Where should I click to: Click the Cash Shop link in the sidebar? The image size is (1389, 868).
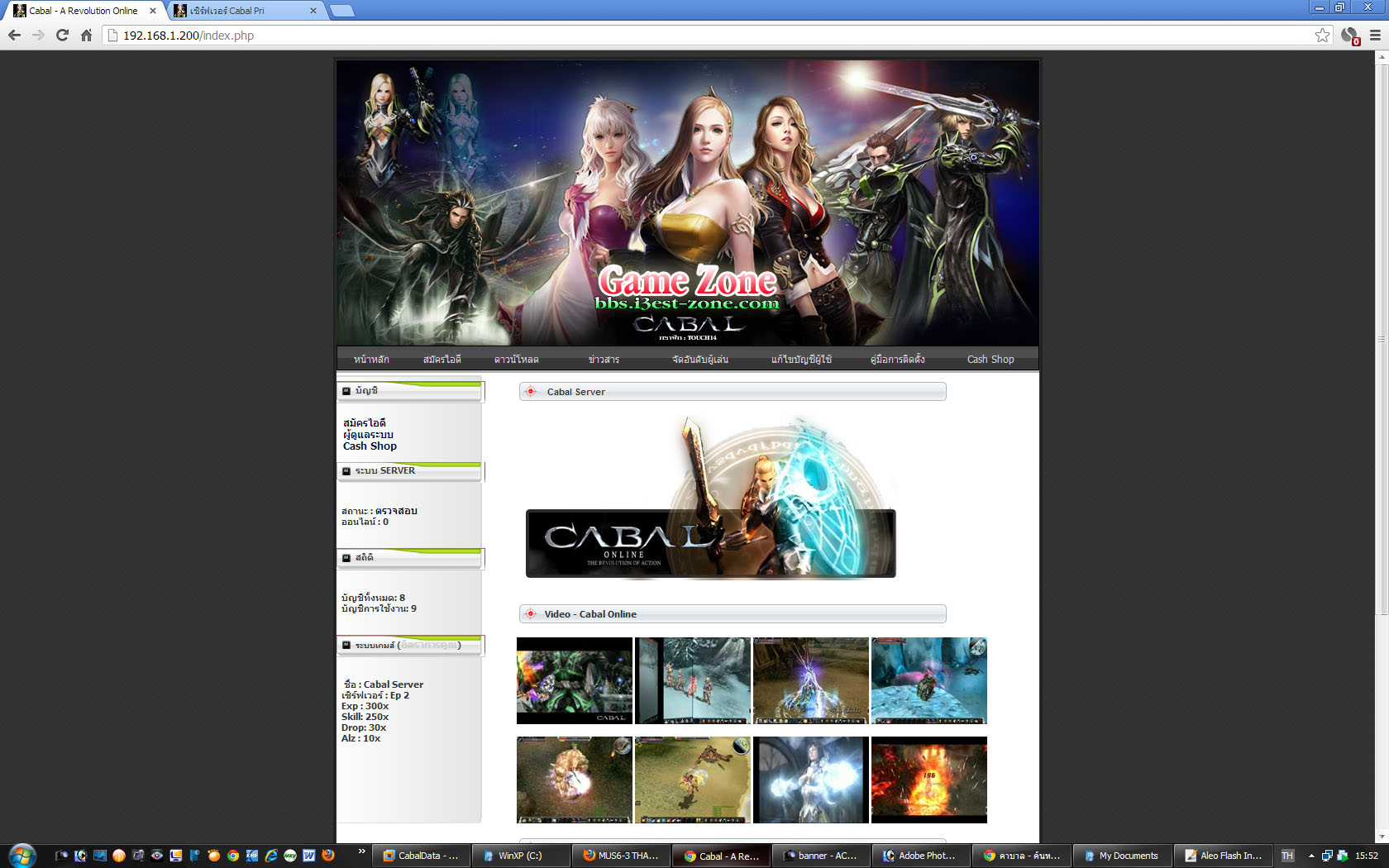click(x=370, y=446)
